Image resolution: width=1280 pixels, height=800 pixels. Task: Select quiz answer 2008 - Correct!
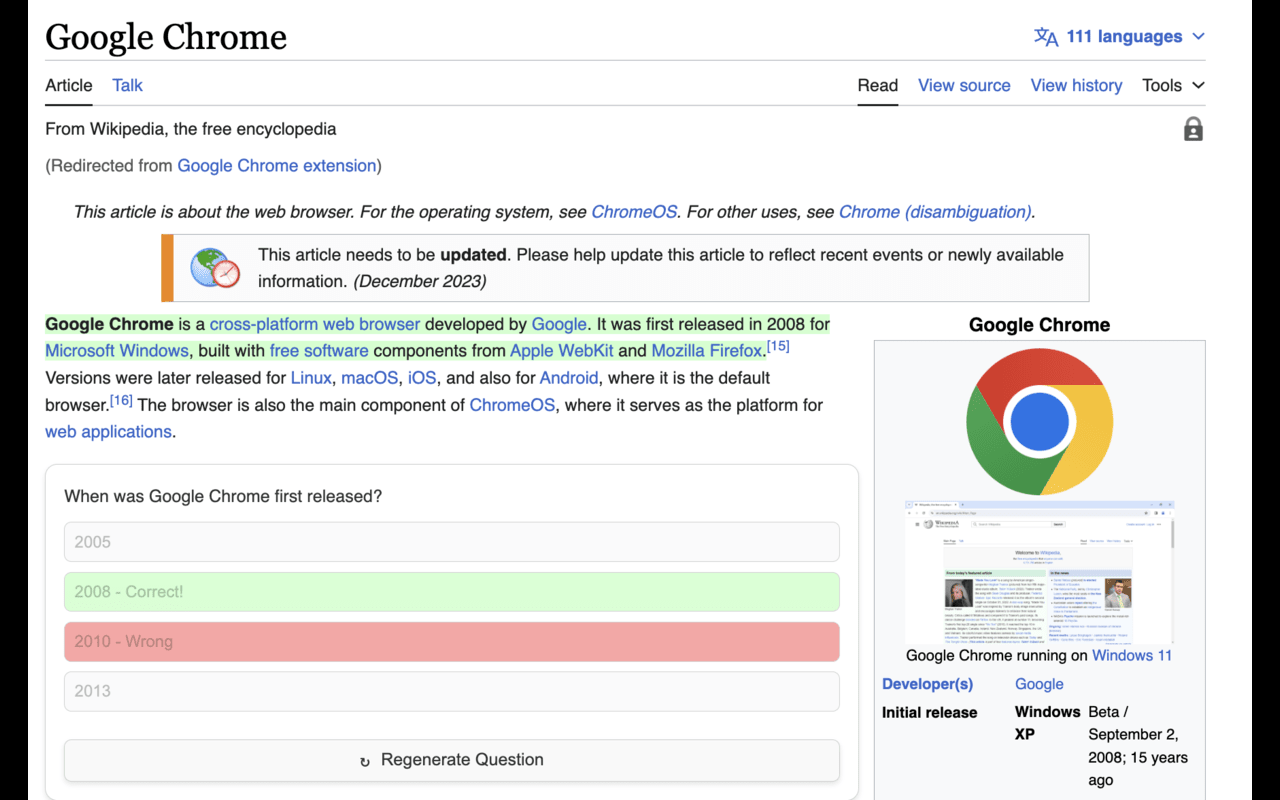pyautogui.click(x=452, y=592)
